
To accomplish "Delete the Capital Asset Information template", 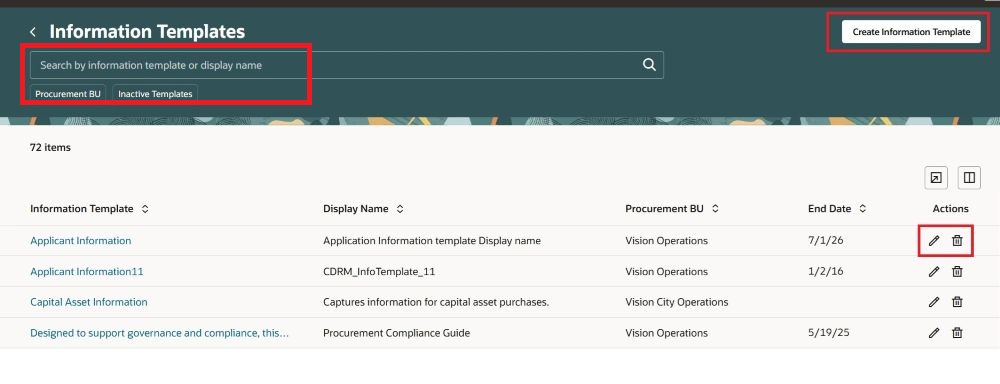I will pyautogui.click(x=957, y=302).
